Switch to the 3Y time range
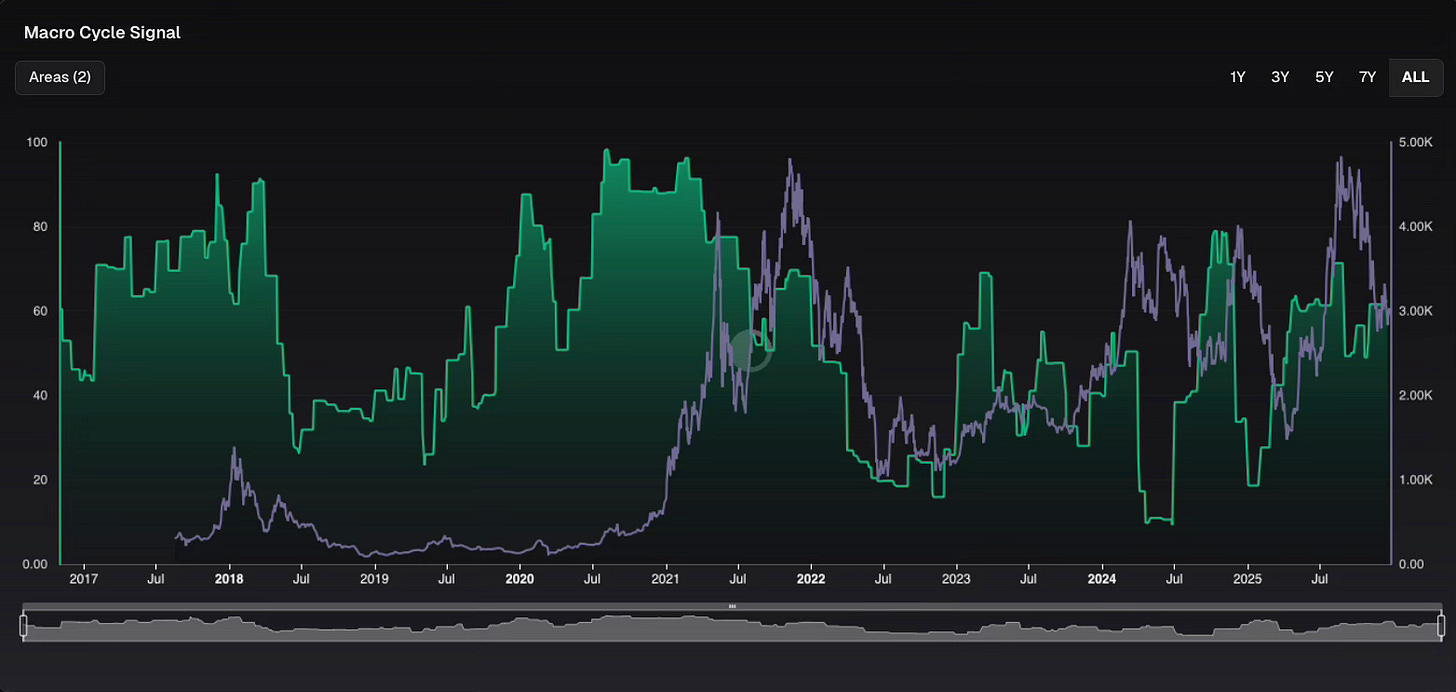 (1280, 76)
